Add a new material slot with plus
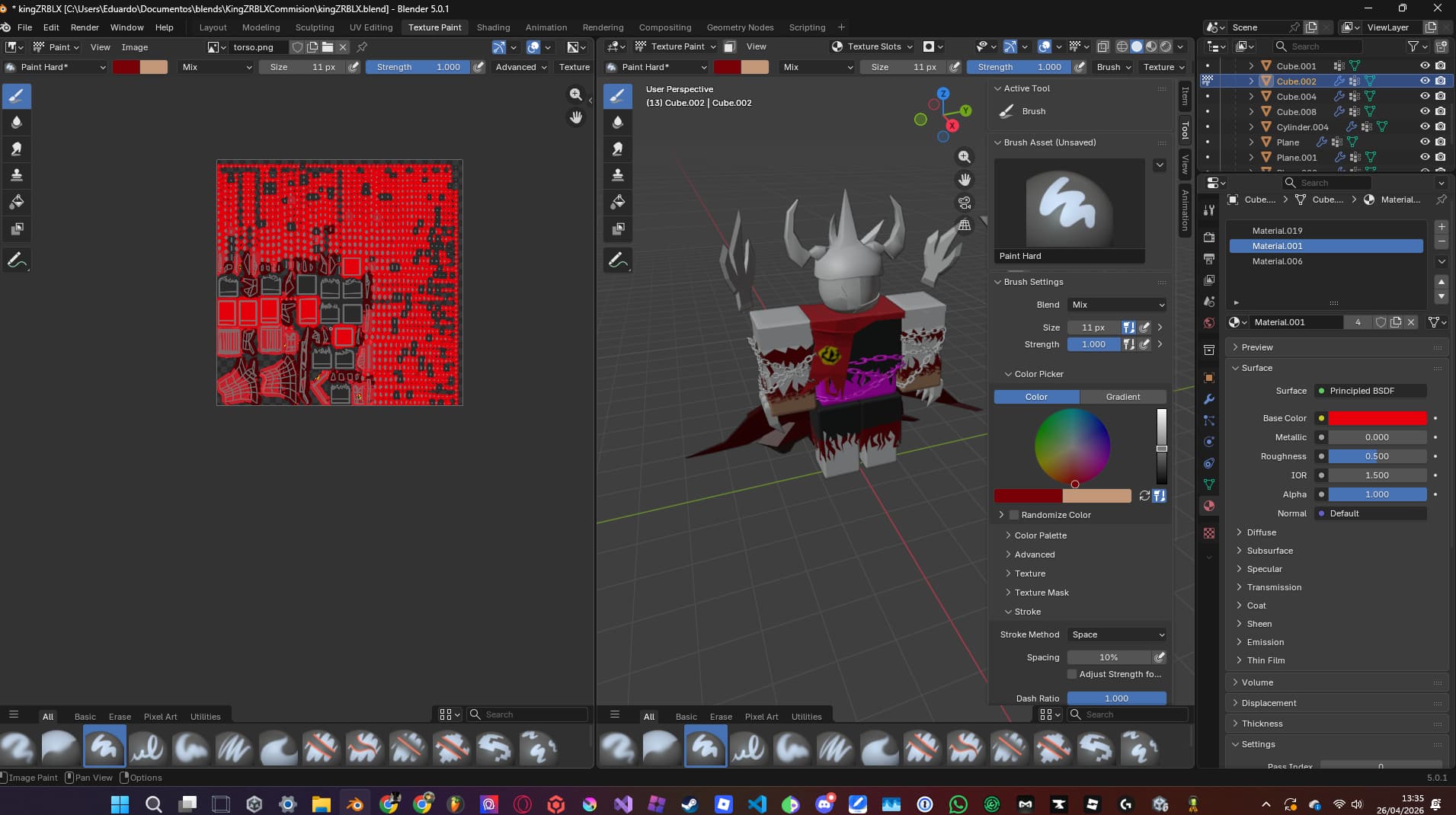Screen dimensions: 1456x815 1441,227
